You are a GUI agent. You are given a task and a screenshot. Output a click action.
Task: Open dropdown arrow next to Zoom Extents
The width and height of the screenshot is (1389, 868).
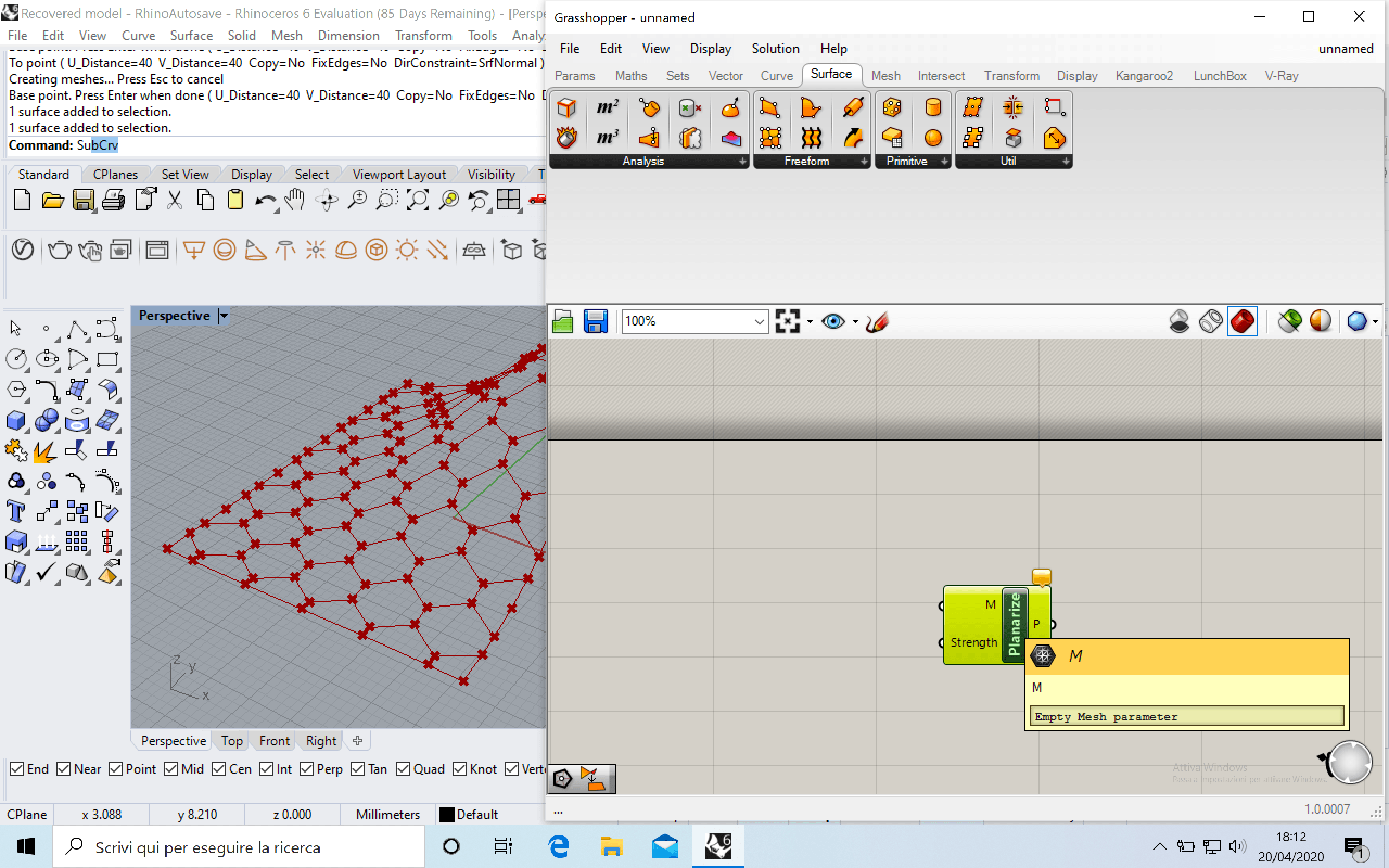tap(810, 322)
